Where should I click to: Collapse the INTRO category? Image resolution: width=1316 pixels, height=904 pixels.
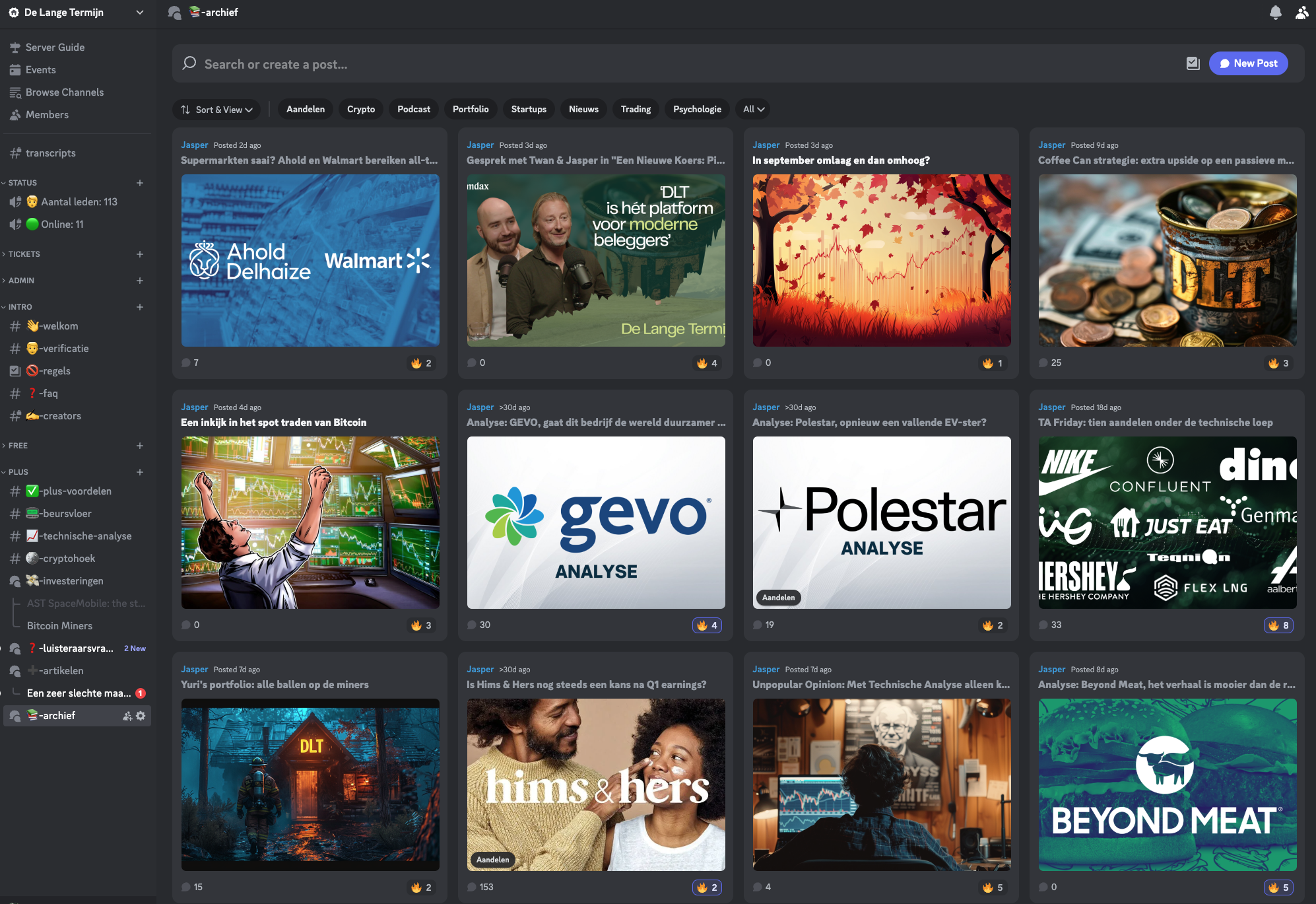click(x=18, y=307)
